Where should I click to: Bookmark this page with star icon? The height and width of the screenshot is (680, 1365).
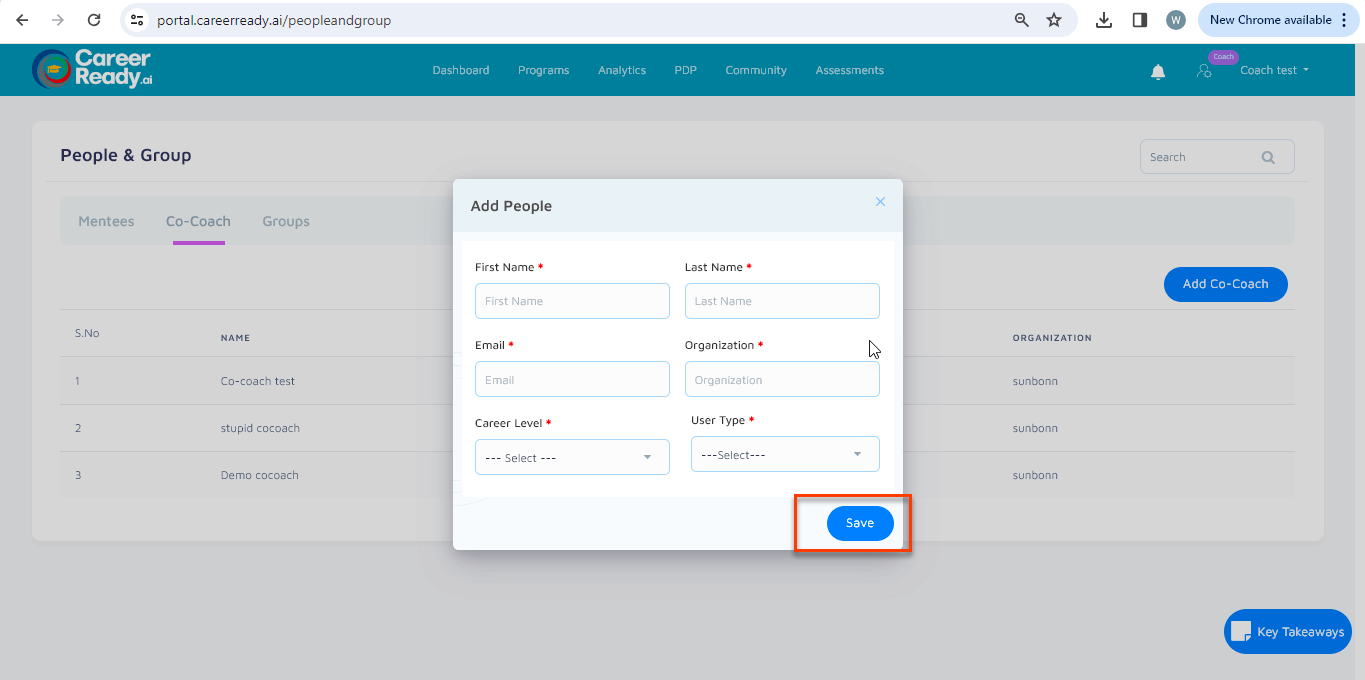pos(1053,20)
